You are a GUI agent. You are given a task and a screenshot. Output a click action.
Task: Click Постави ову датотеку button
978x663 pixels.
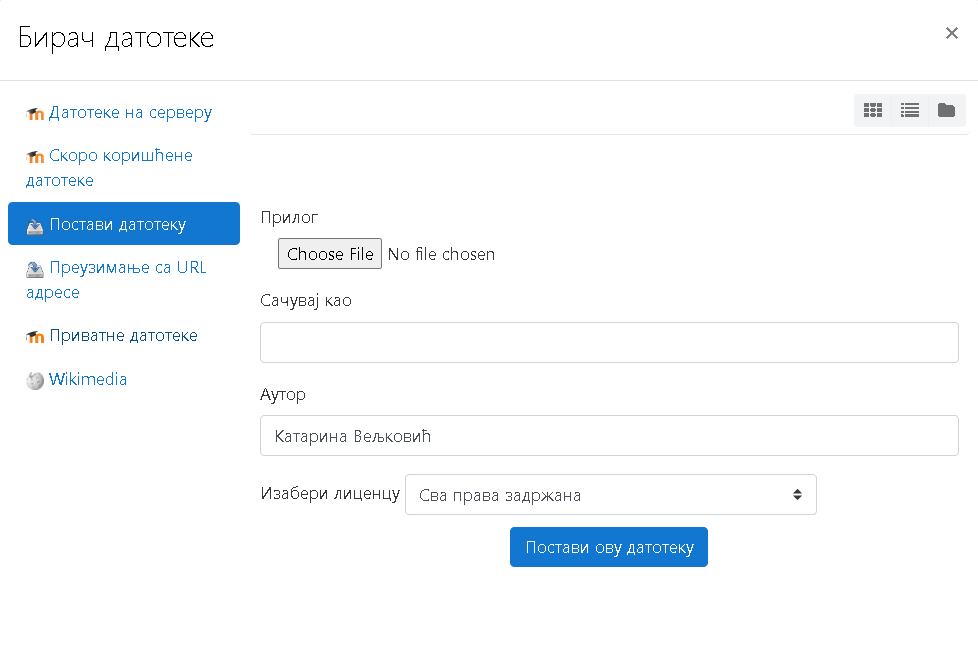tap(609, 547)
